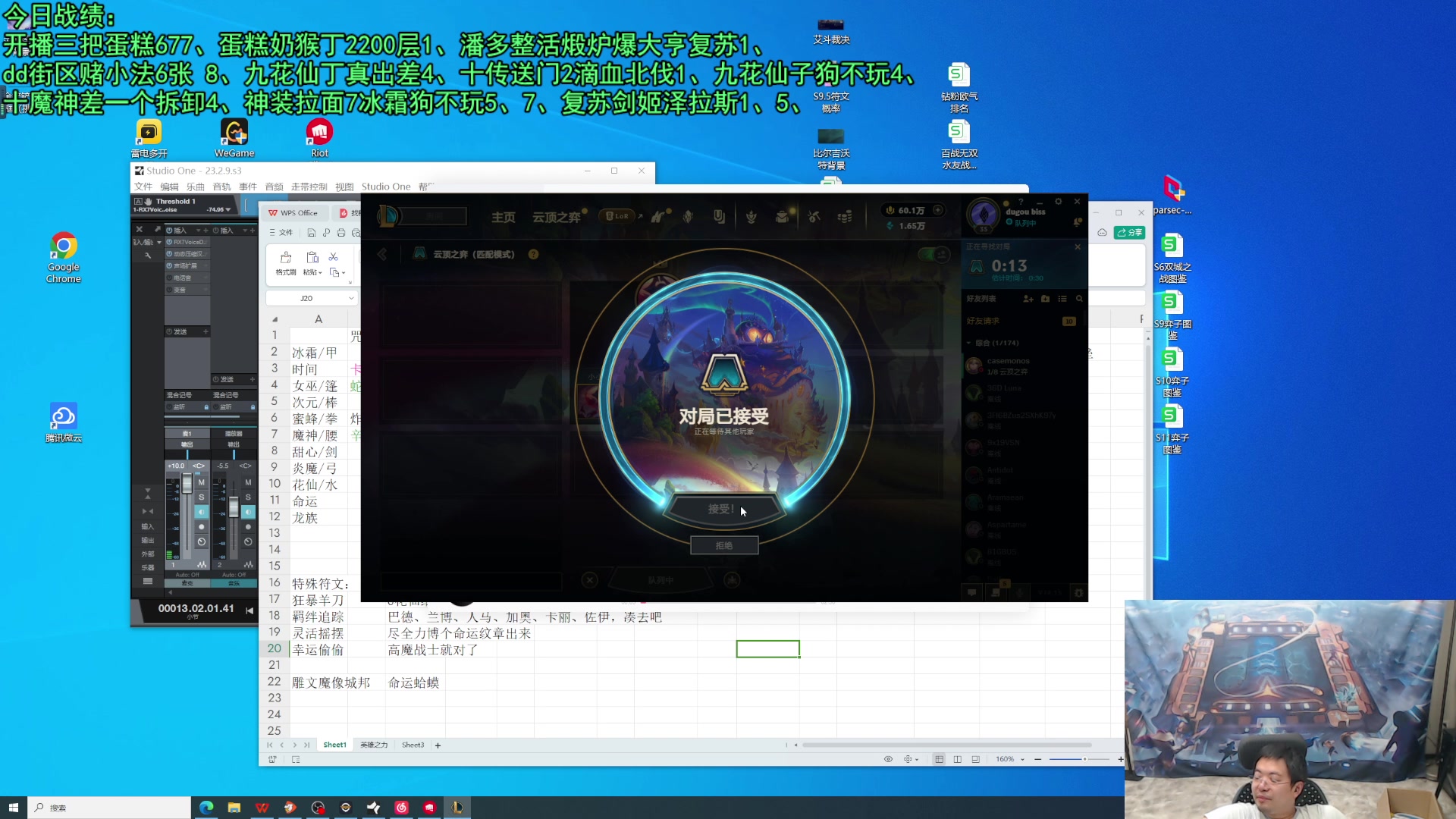Open the 视图 menu in Studio One
Image resolution: width=1456 pixels, height=819 pixels.
(x=344, y=187)
